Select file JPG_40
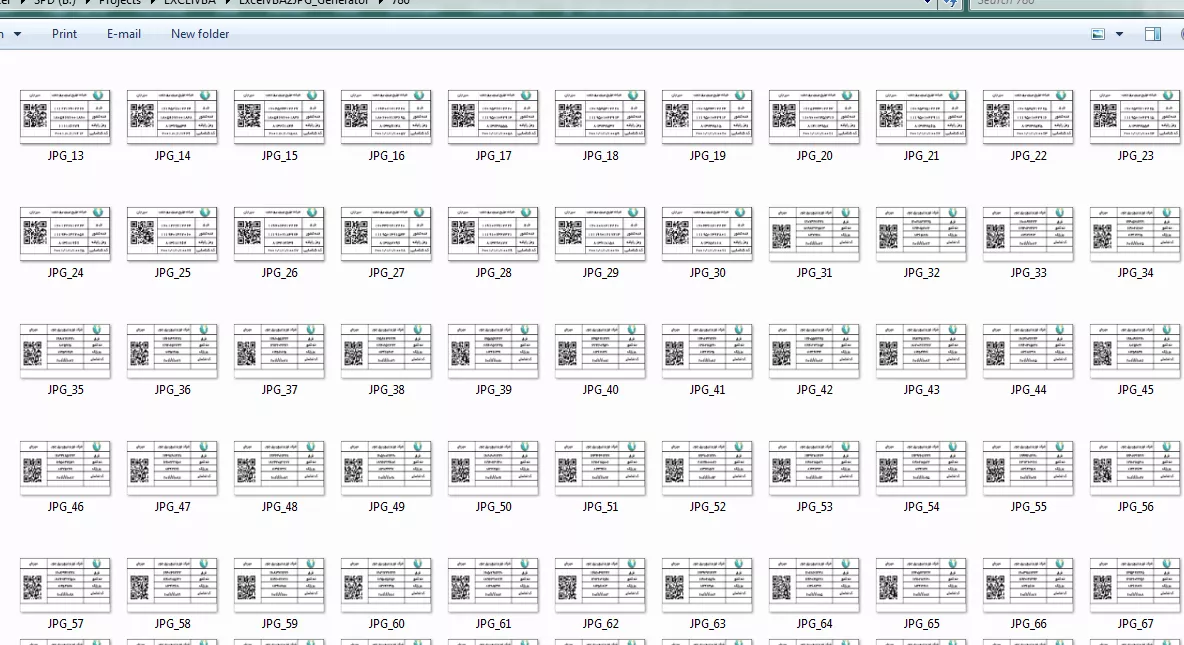Screen dimensions: 1184x645 [600, 350]
